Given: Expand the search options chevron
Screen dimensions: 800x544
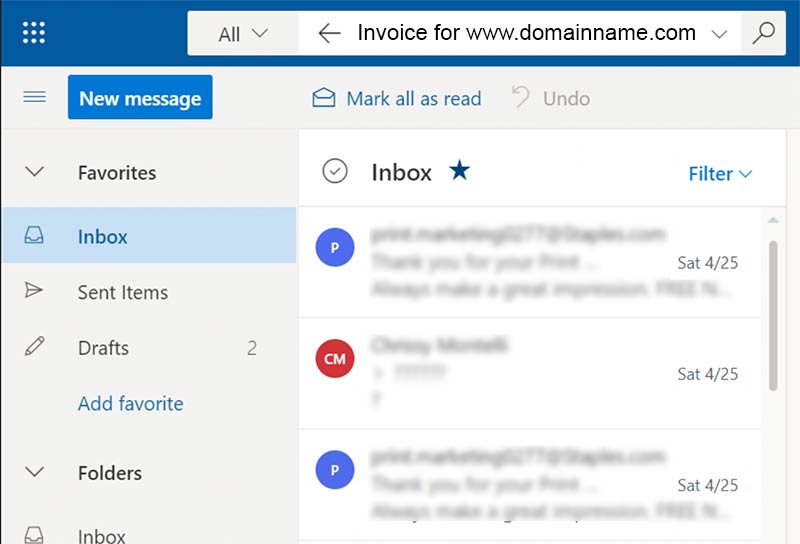Looking at the screenshot, I should click(718, 34).
